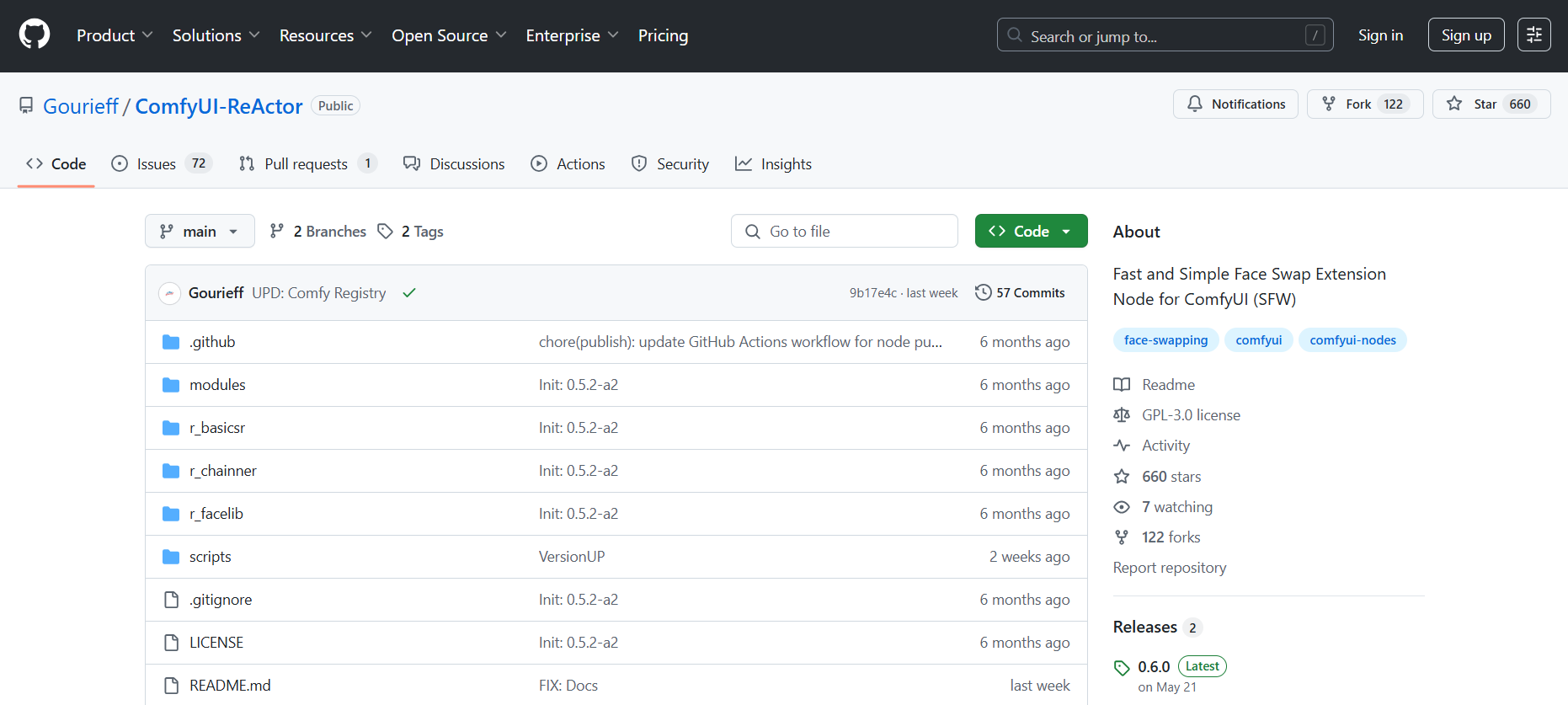Open the scripts folder

tap(211, 556)
